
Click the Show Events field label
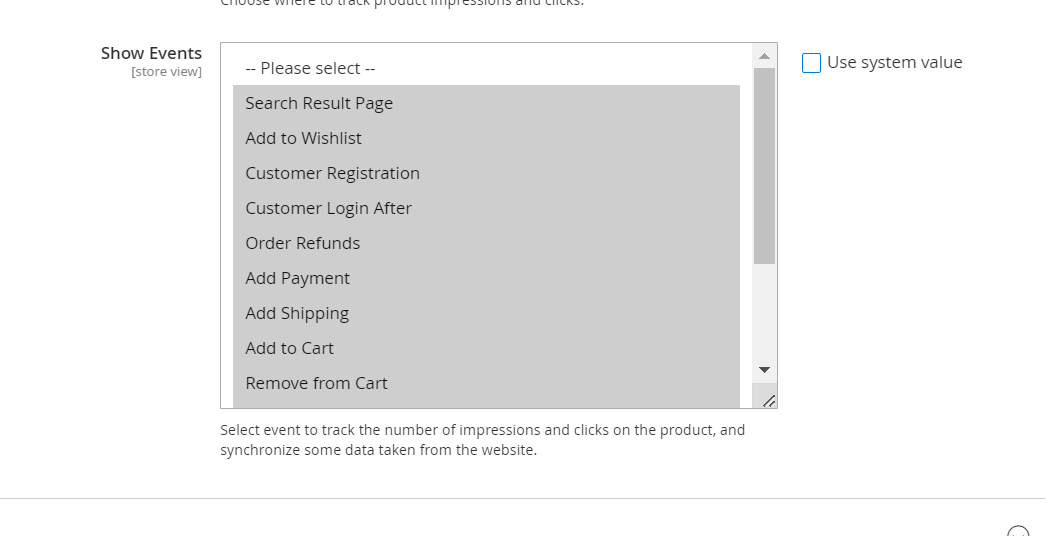[151, 53]
